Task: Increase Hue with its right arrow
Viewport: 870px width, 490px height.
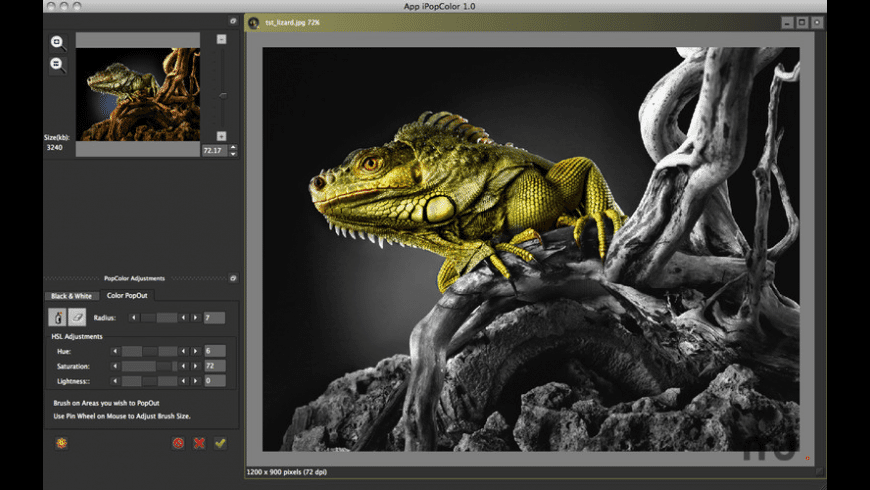Action: (195, 351)
